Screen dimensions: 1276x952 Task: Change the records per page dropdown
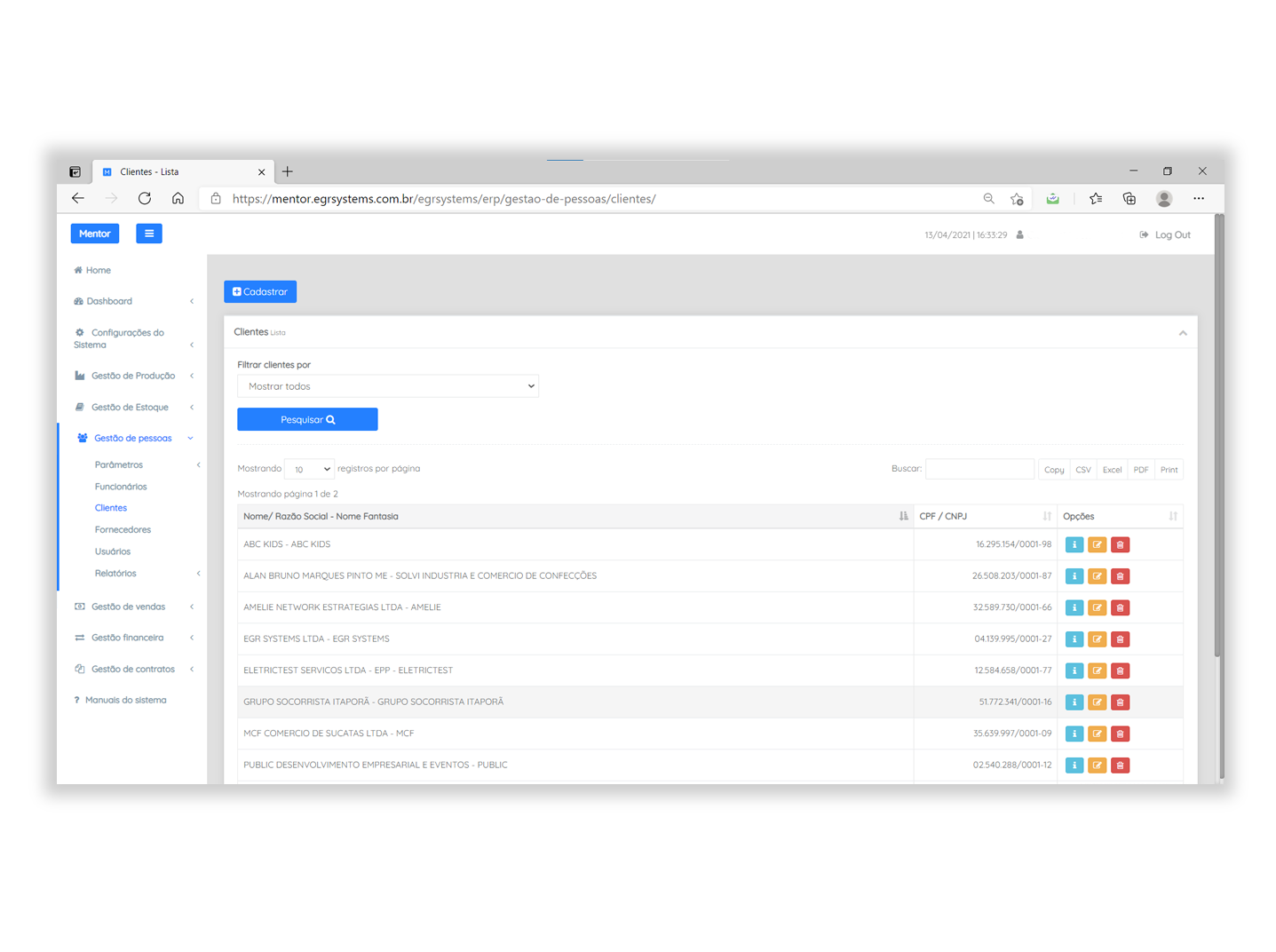coord(309,469)
